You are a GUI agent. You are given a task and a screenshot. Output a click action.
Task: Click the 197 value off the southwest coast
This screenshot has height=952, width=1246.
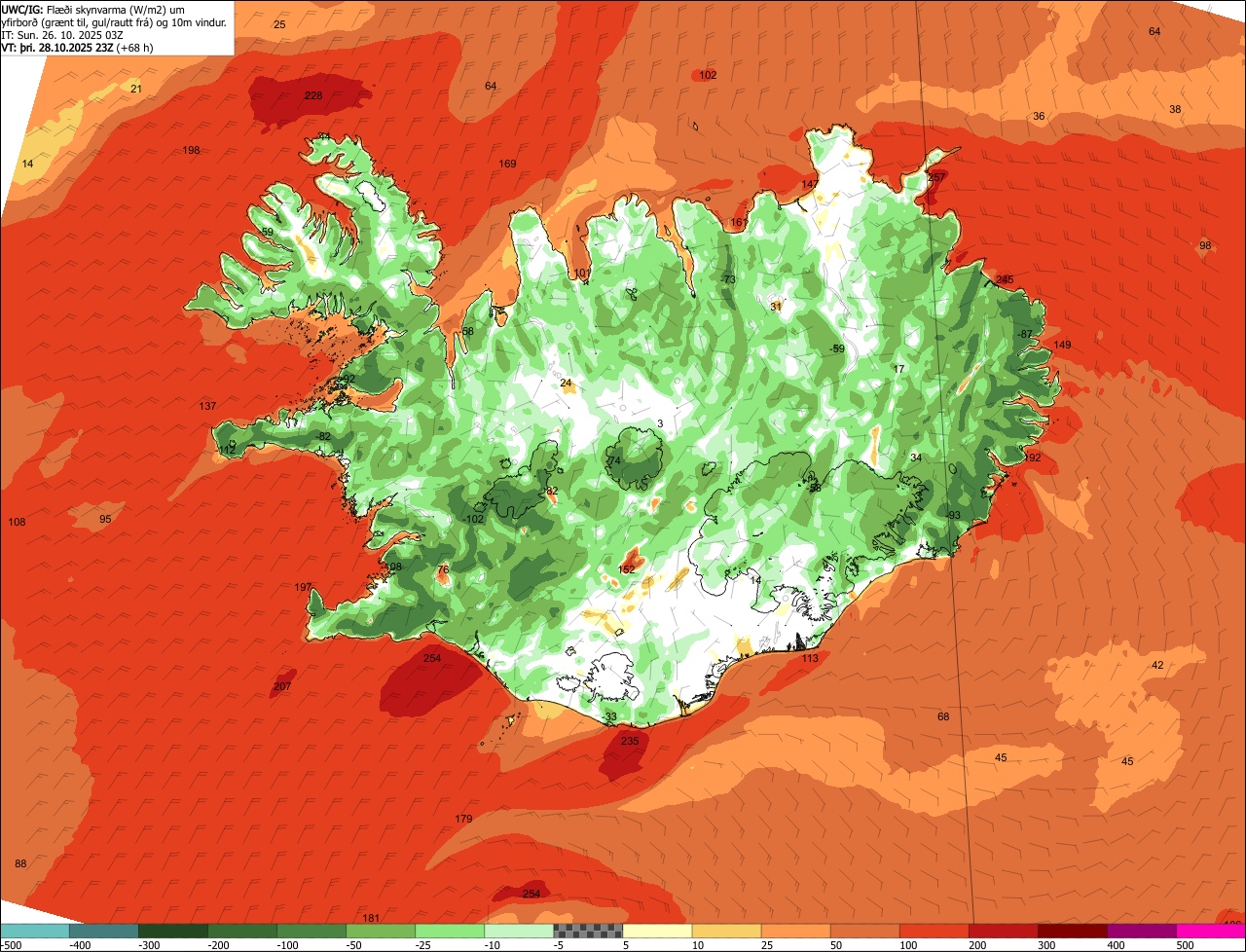click(x=303, y=587)
